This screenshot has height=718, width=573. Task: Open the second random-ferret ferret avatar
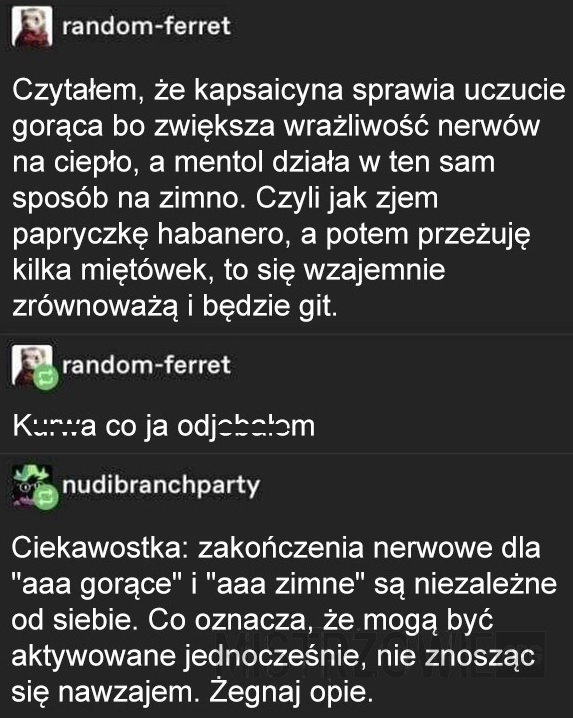coord(30,364)
